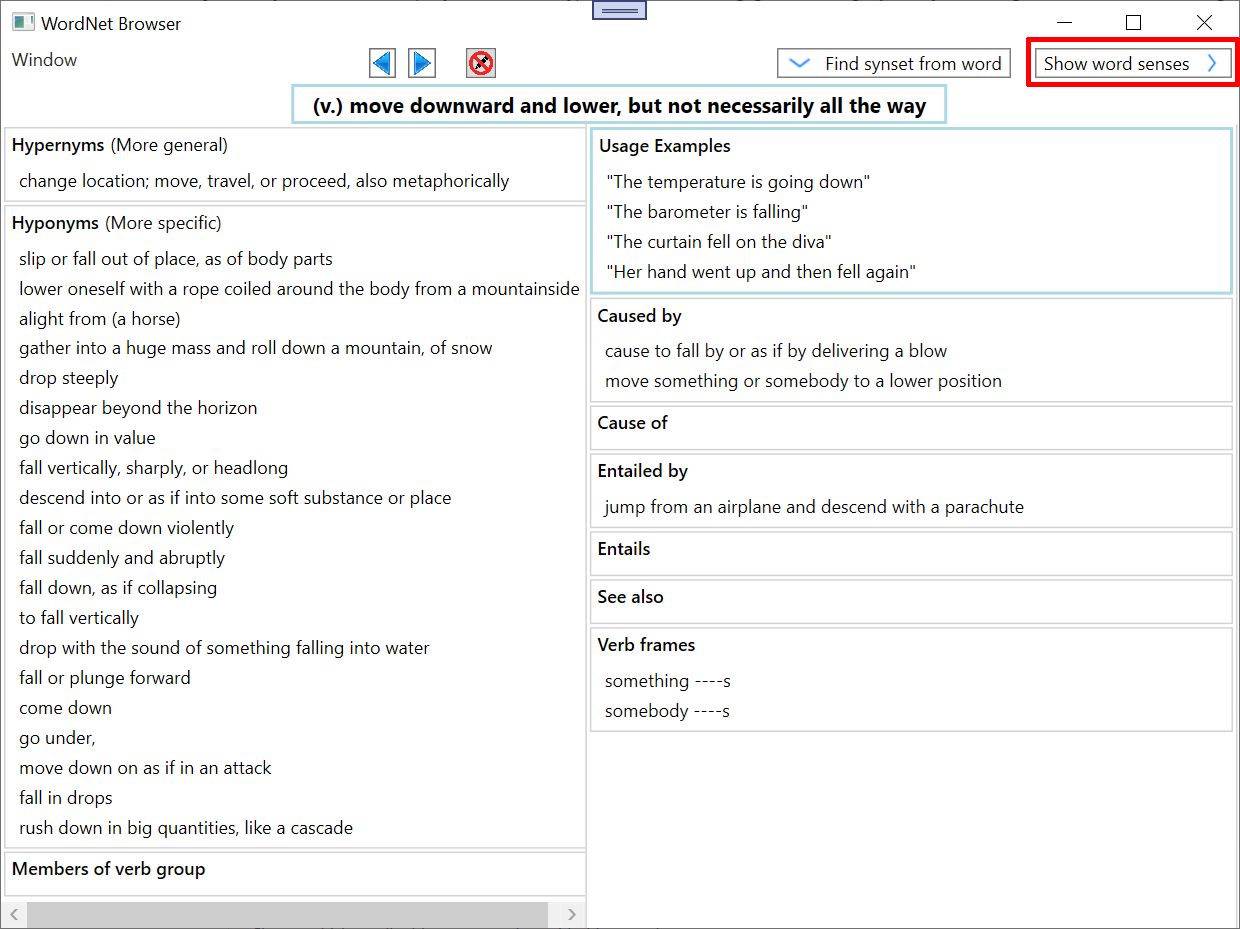The height and width of the screenshot is (929, 1240).
Task: Click the handle bar above the title
Action: (x=619, y=10)
